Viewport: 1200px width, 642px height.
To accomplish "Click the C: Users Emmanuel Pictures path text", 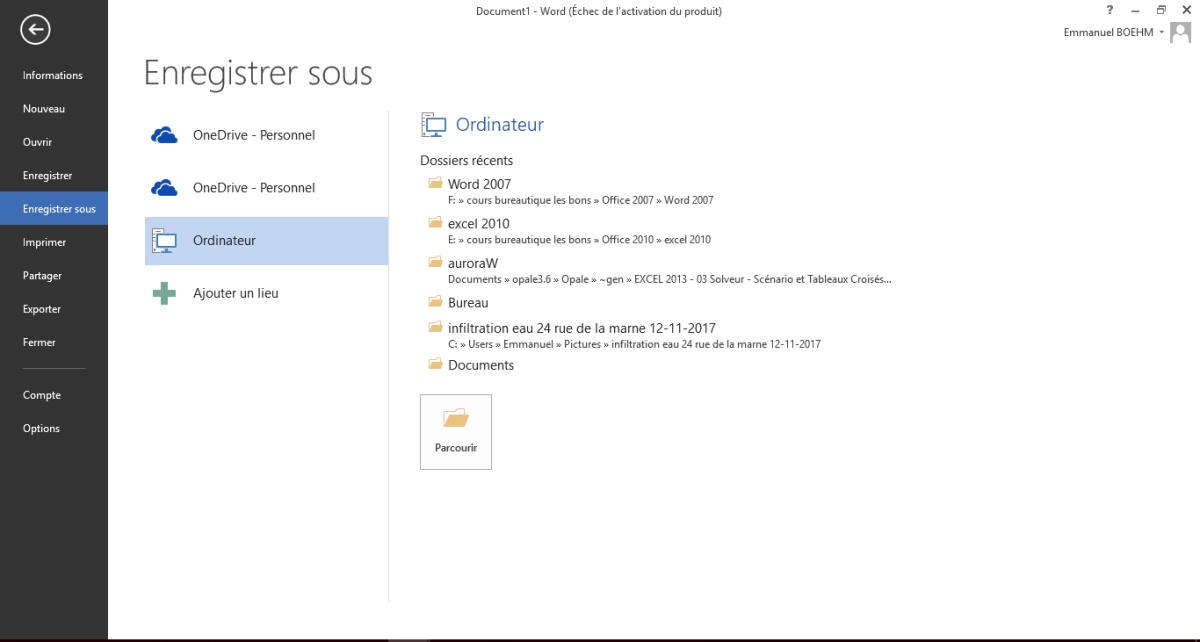I will (x=634, y=345).
